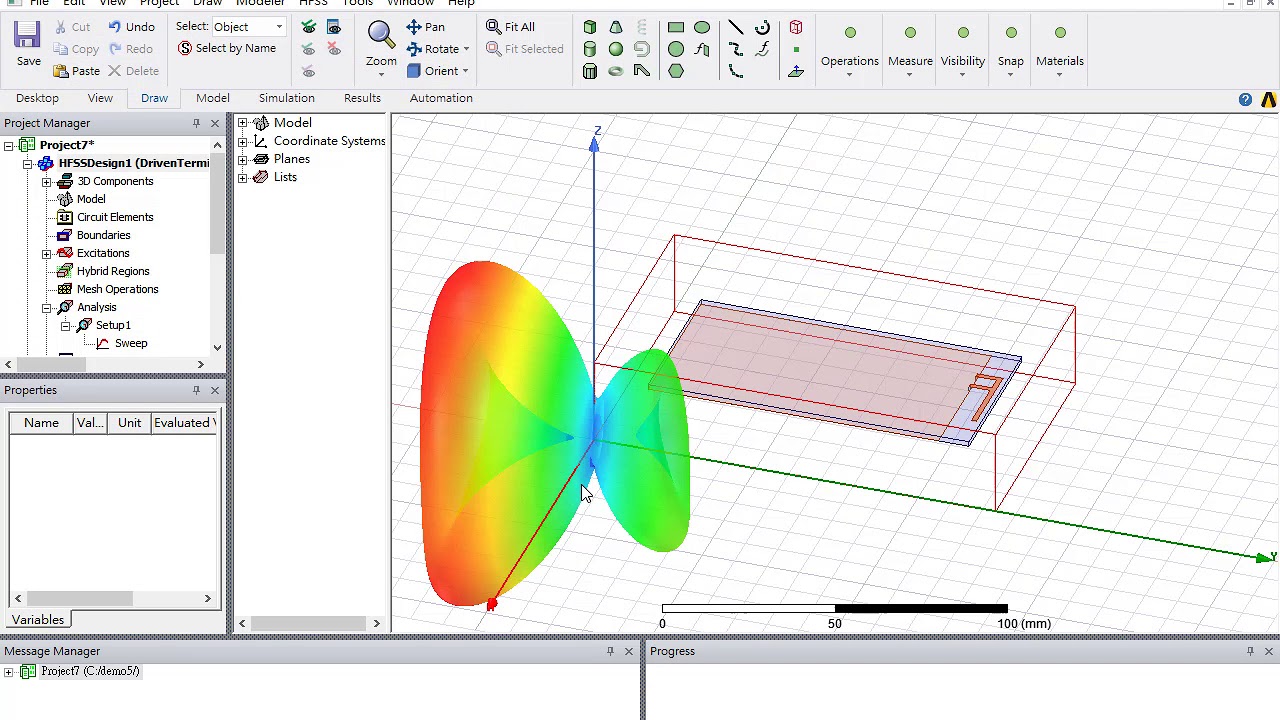Expand Project7 in Message Manager
Viewport: 1280px width, 720px height.
9,672
